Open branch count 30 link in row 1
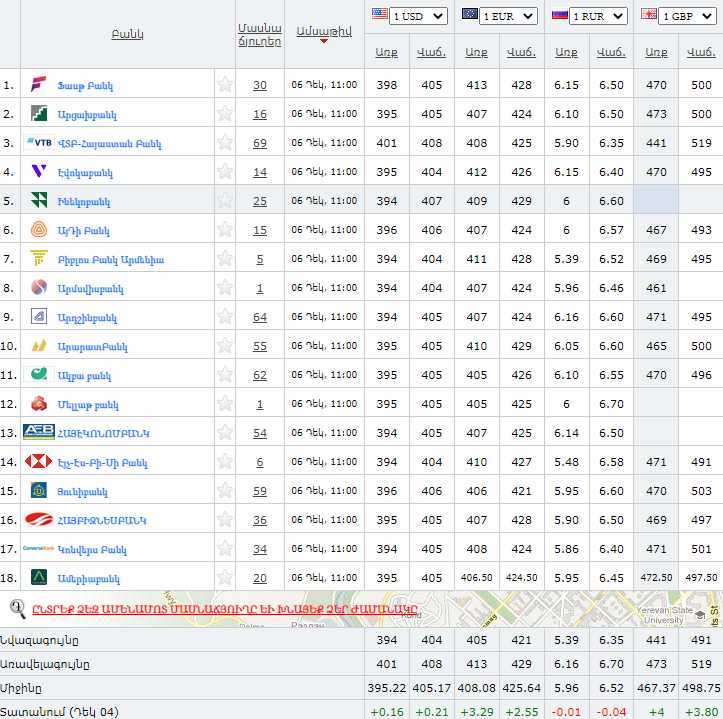This screenshot has width=723, height=719. click(x=260, y=85)
